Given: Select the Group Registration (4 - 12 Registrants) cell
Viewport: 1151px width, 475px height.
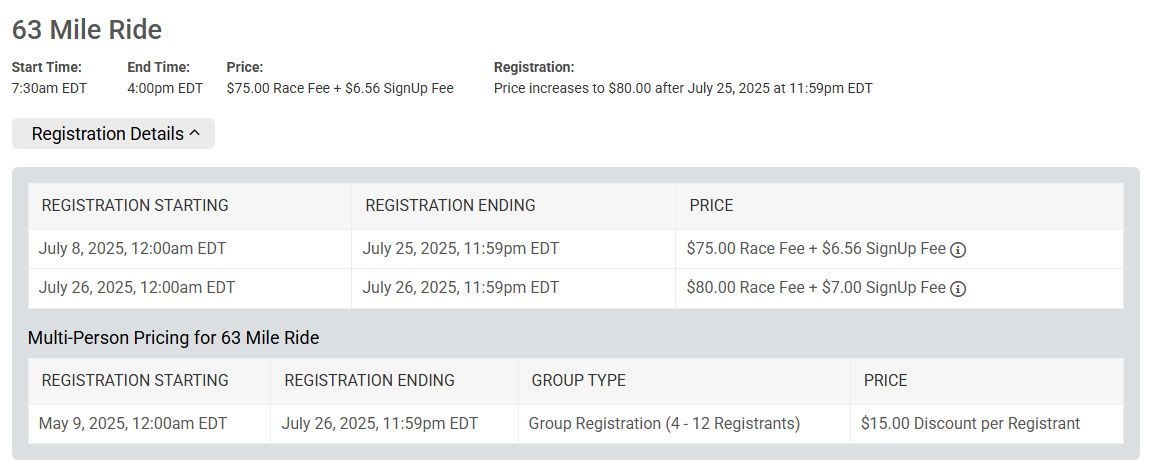Looking at the screenshot, I should [684, 424].
